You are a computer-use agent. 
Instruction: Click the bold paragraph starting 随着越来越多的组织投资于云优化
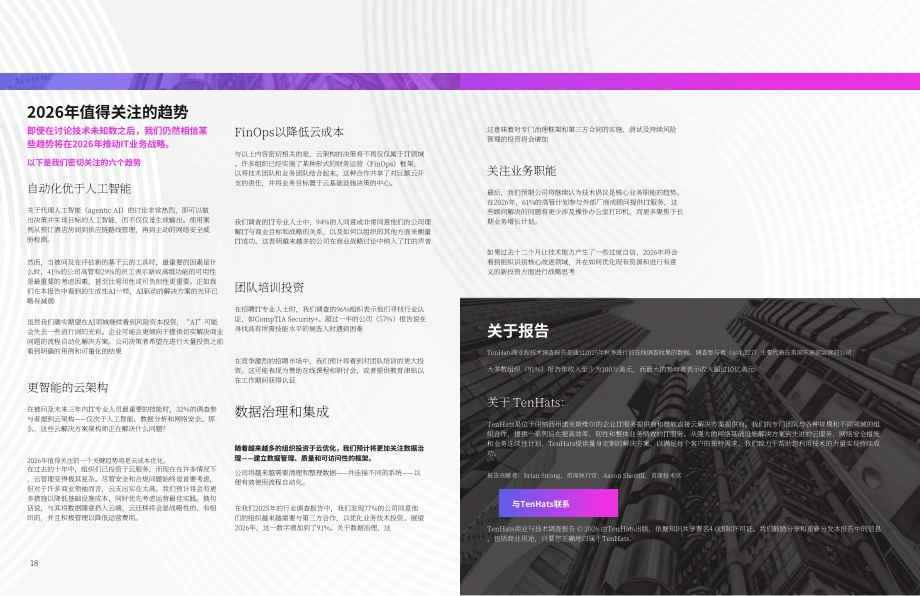(x=329, y=453)
